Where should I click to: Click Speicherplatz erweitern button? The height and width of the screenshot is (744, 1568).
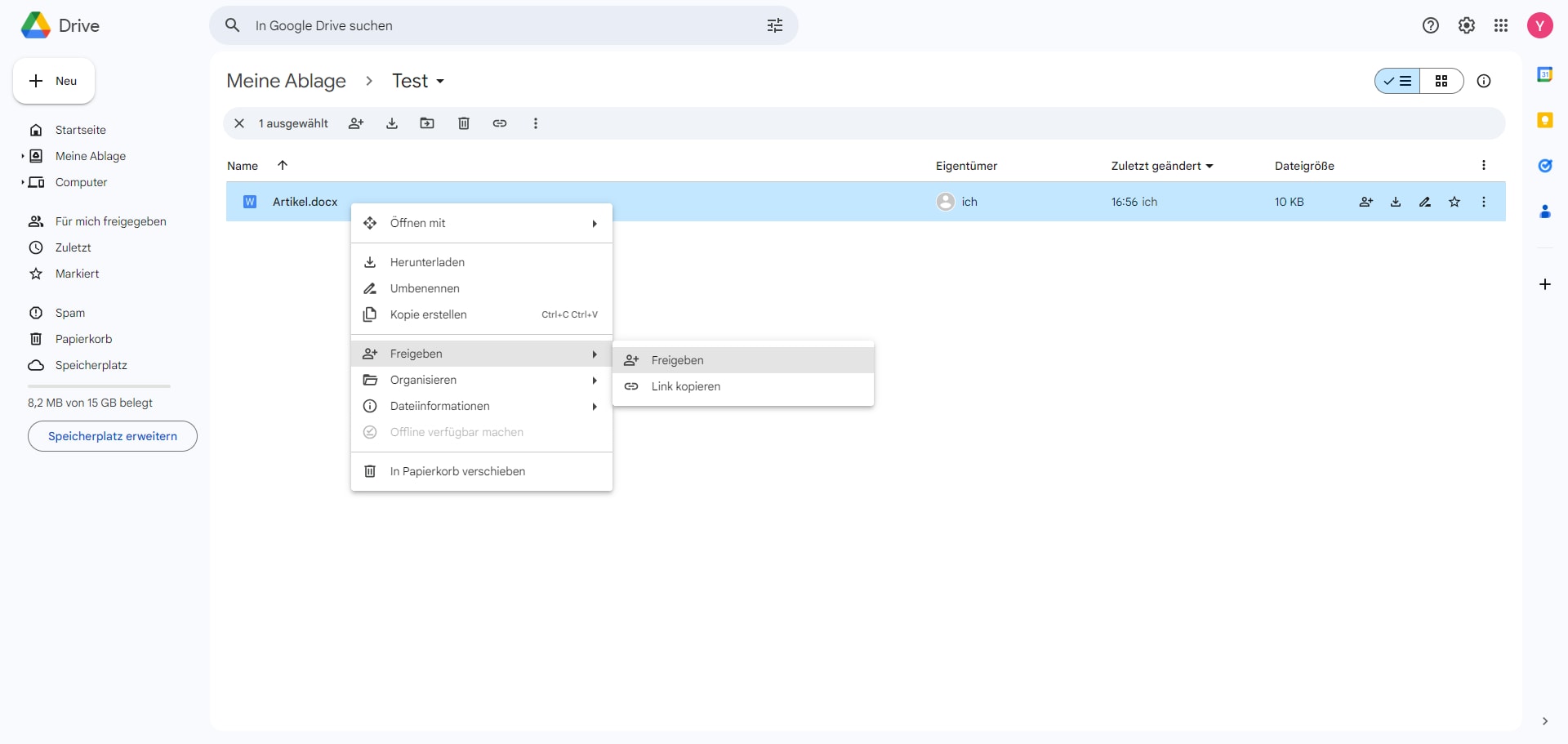click(113, 436)
